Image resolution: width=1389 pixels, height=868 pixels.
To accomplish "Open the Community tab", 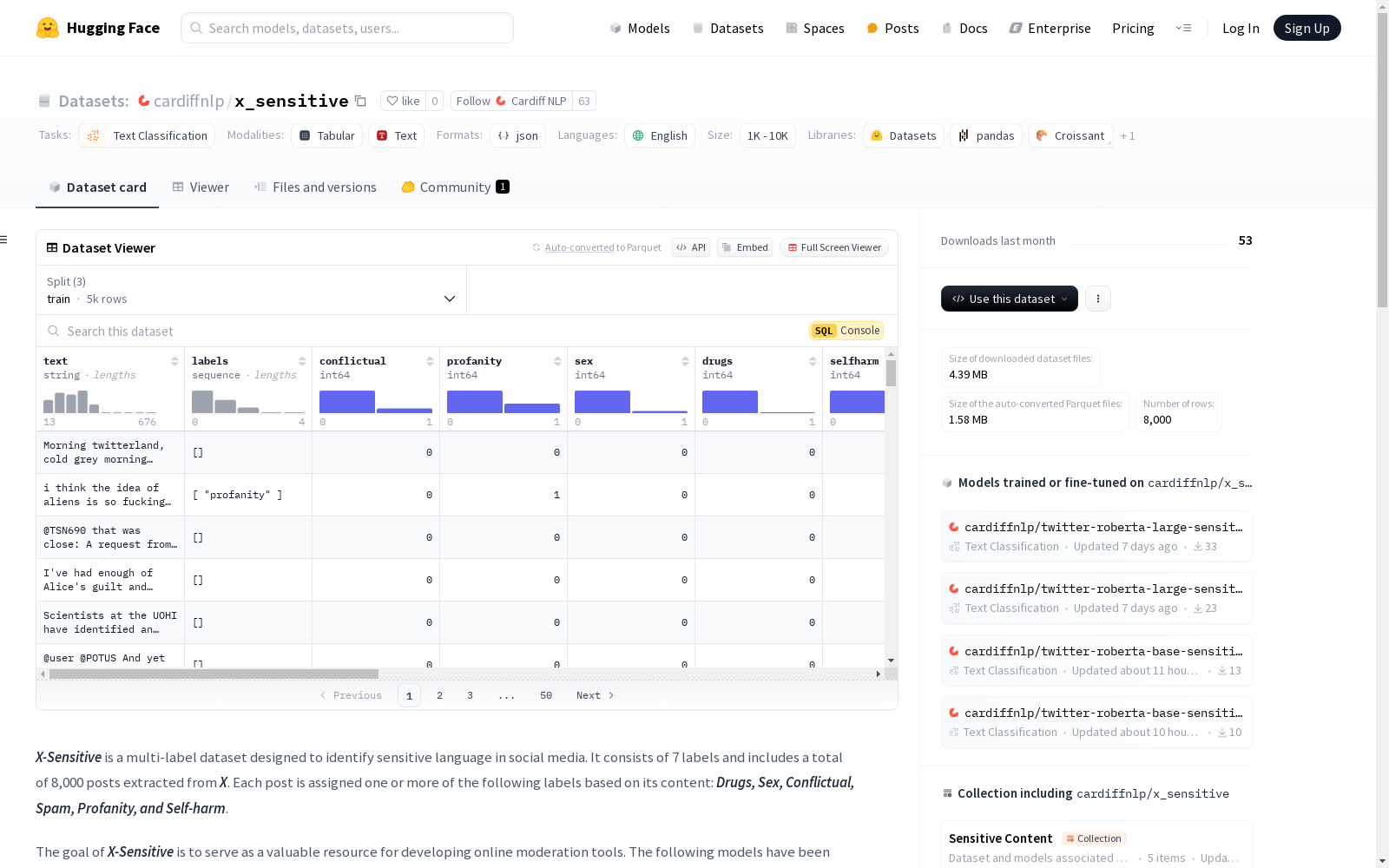I will [x=455, y=187].
